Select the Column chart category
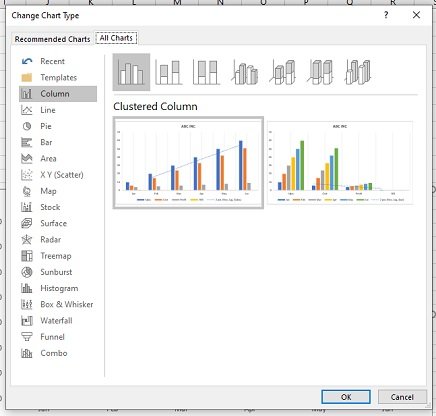Screen dimensions: 436x416 pos(58,94)
